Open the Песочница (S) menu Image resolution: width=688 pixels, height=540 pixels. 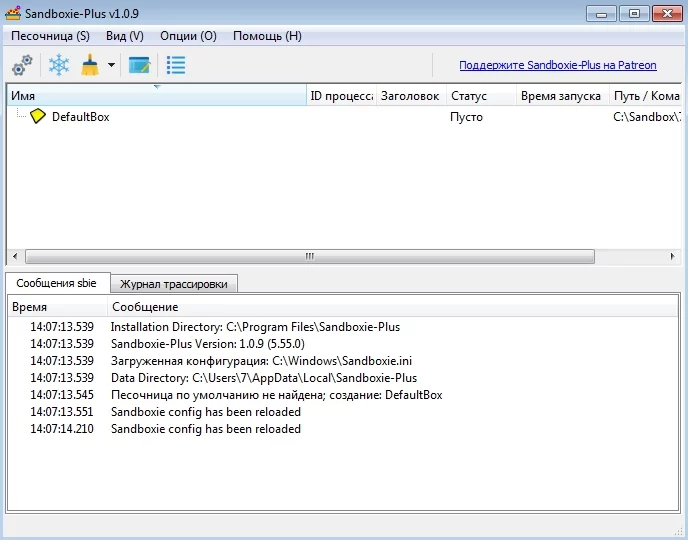click(50, 36)
